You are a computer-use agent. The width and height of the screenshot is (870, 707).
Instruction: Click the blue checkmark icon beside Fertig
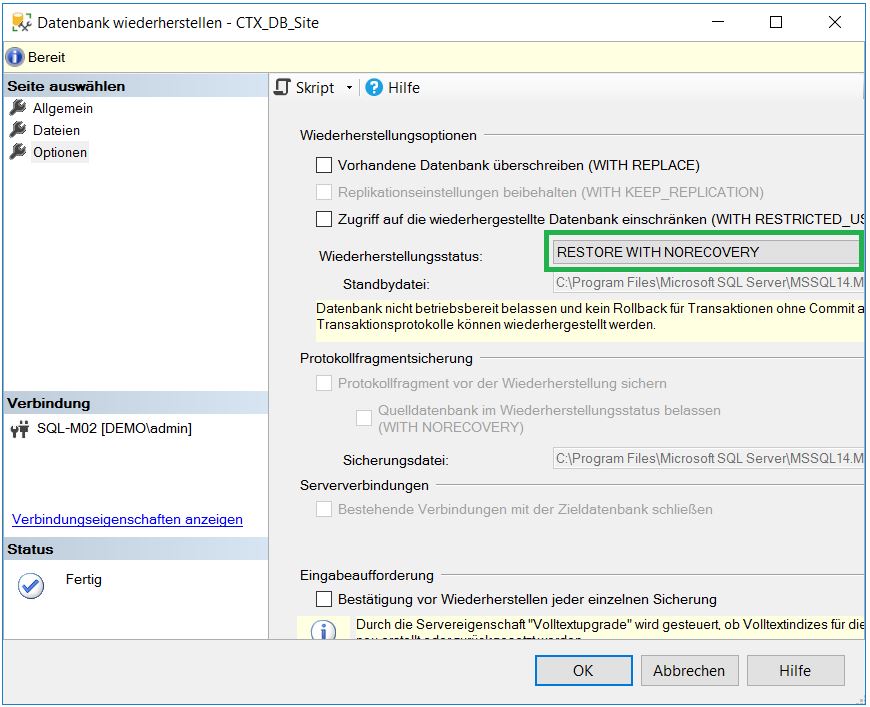[x=29, y=579]
